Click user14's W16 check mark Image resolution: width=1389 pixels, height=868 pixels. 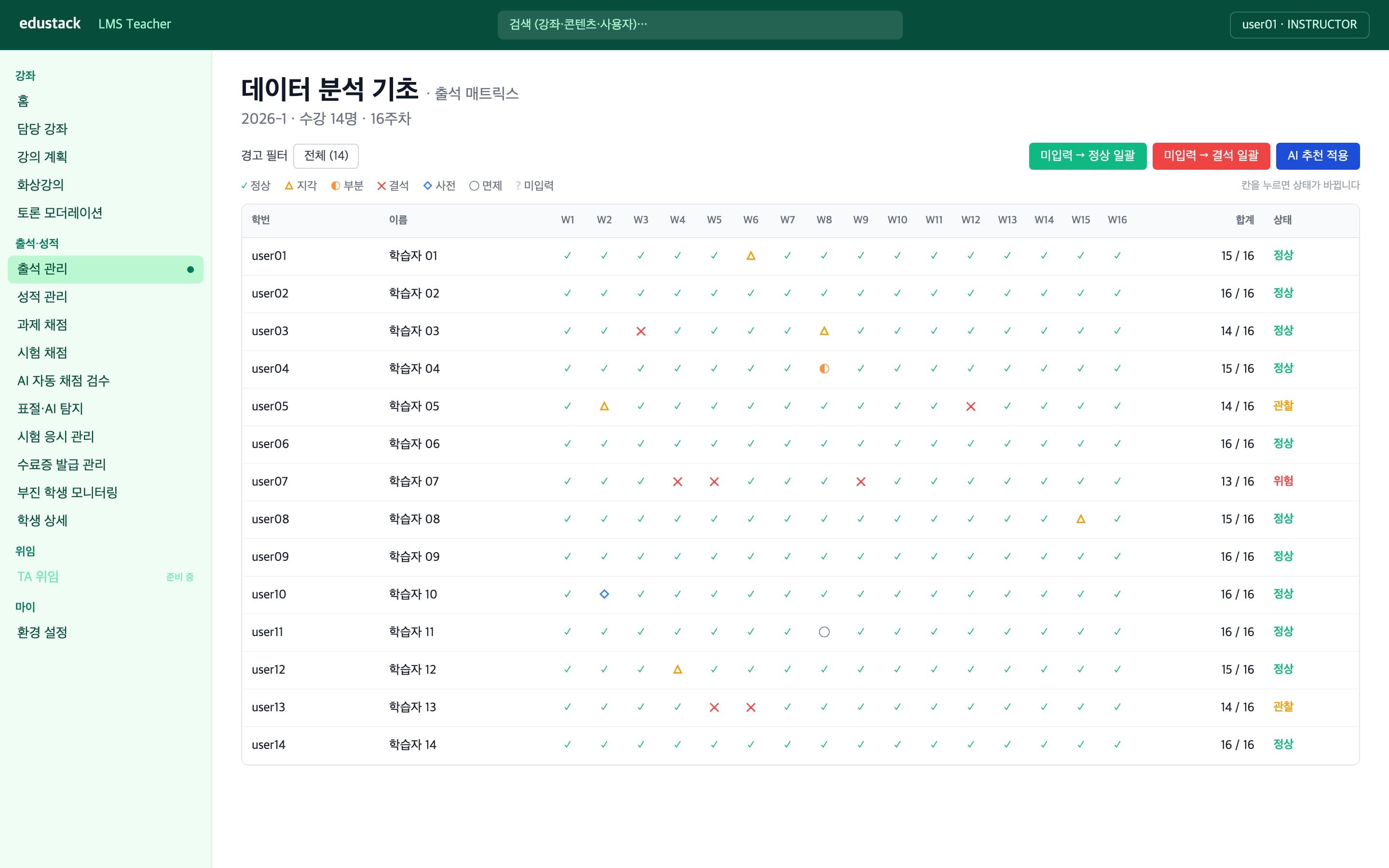(1117, 745)
